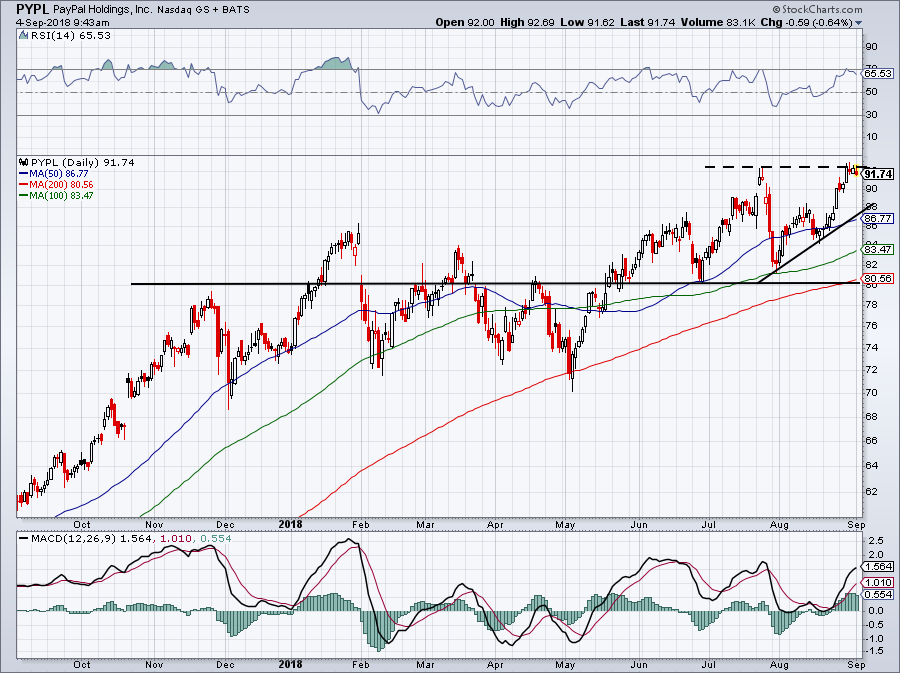Click the MACD(12,26,9) legend label

coord(74,539)
